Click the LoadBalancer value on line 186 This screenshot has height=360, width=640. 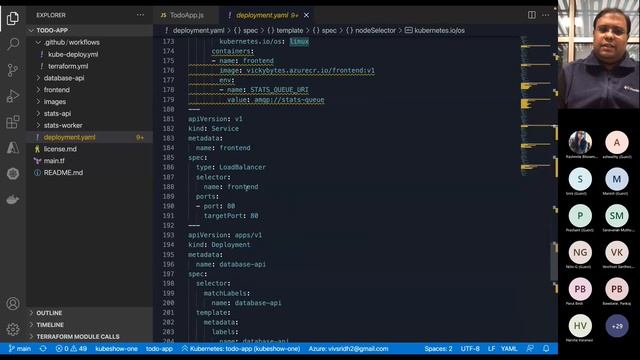point(242,167)
